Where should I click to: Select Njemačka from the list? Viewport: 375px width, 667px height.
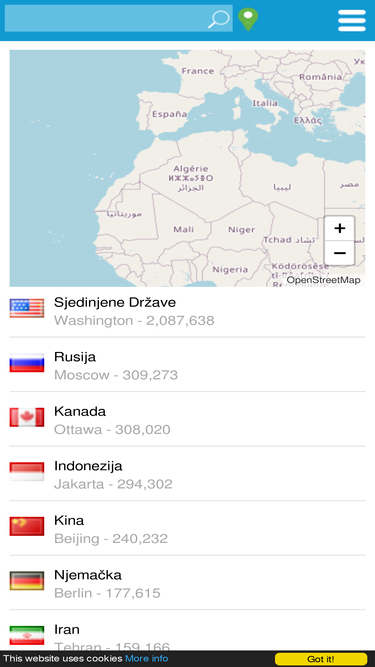tap(188, 582)
